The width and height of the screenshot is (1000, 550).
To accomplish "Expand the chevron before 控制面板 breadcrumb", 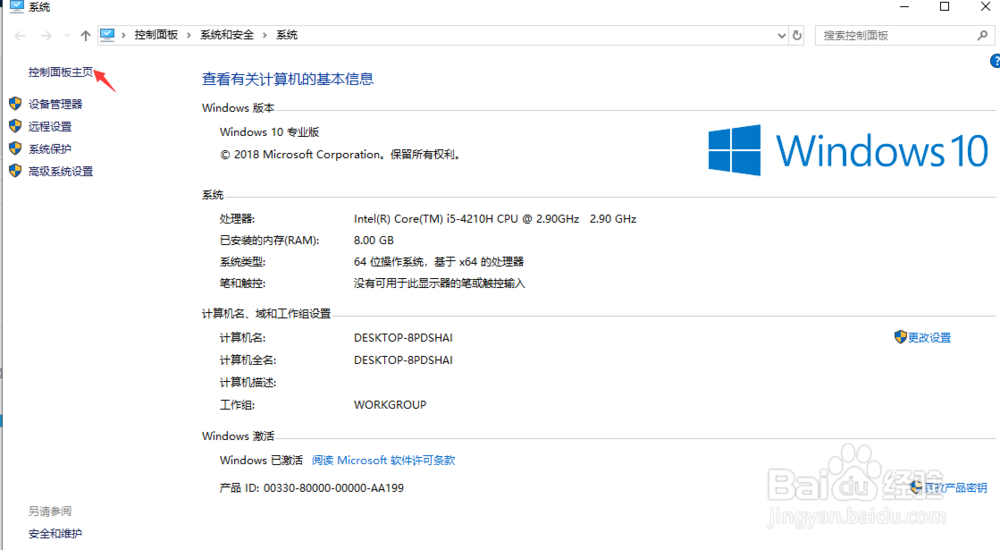I will 123,35.
